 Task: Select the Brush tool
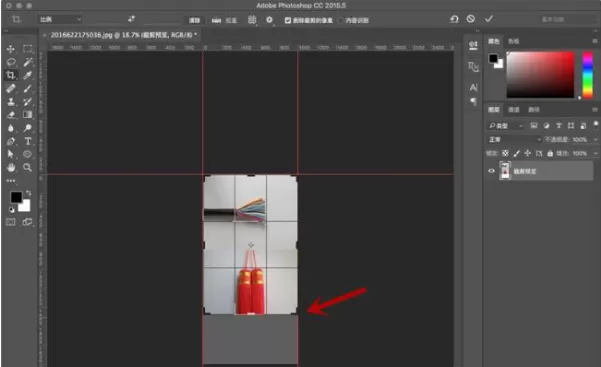[27, 88]
